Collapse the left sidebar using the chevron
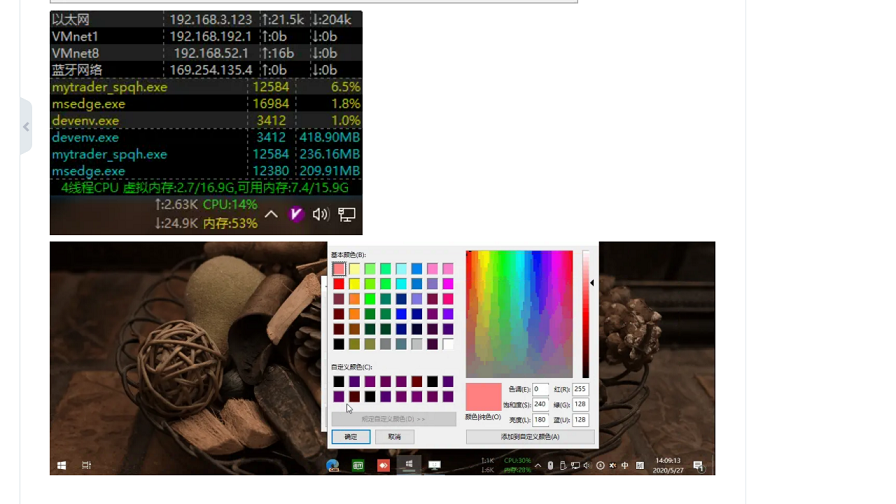 coord(26,127)
